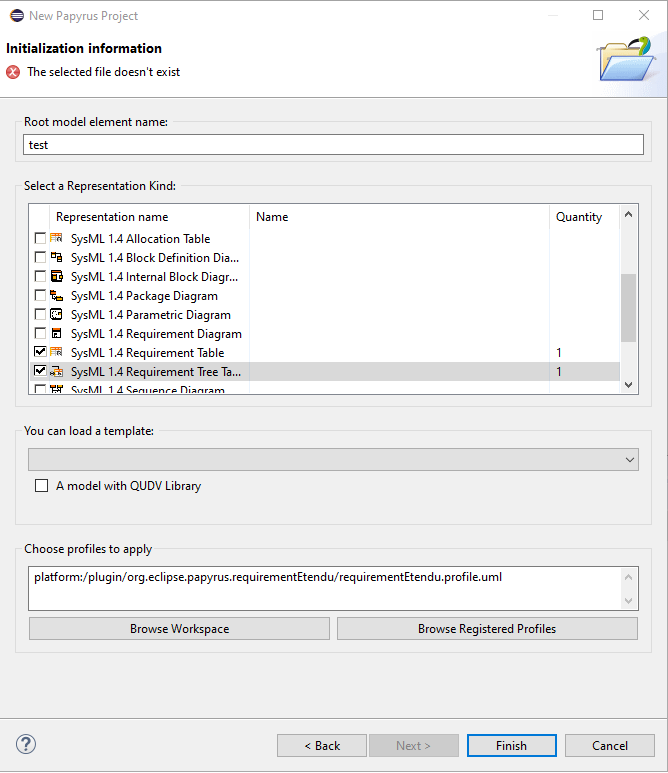Close the New Papyrus Project dialog
This screenshot has height=773, width=668.
644,15
